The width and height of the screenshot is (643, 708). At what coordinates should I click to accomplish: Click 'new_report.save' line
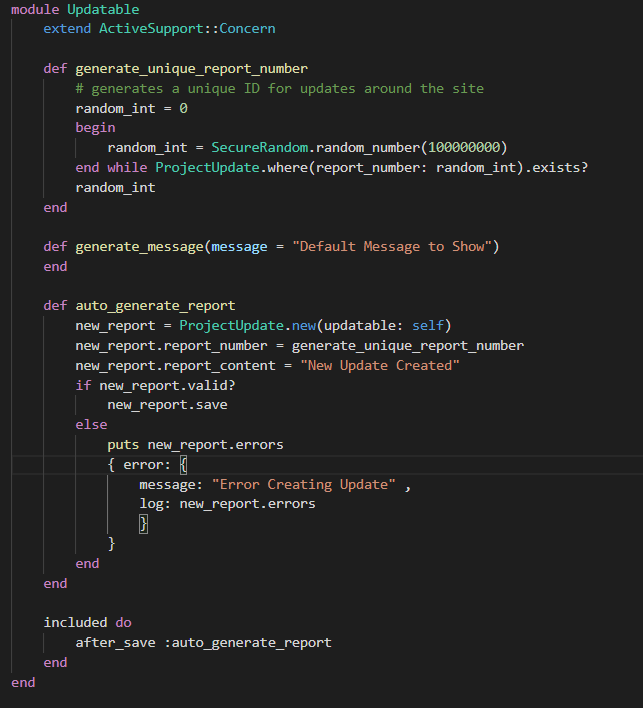pos(168,405)
